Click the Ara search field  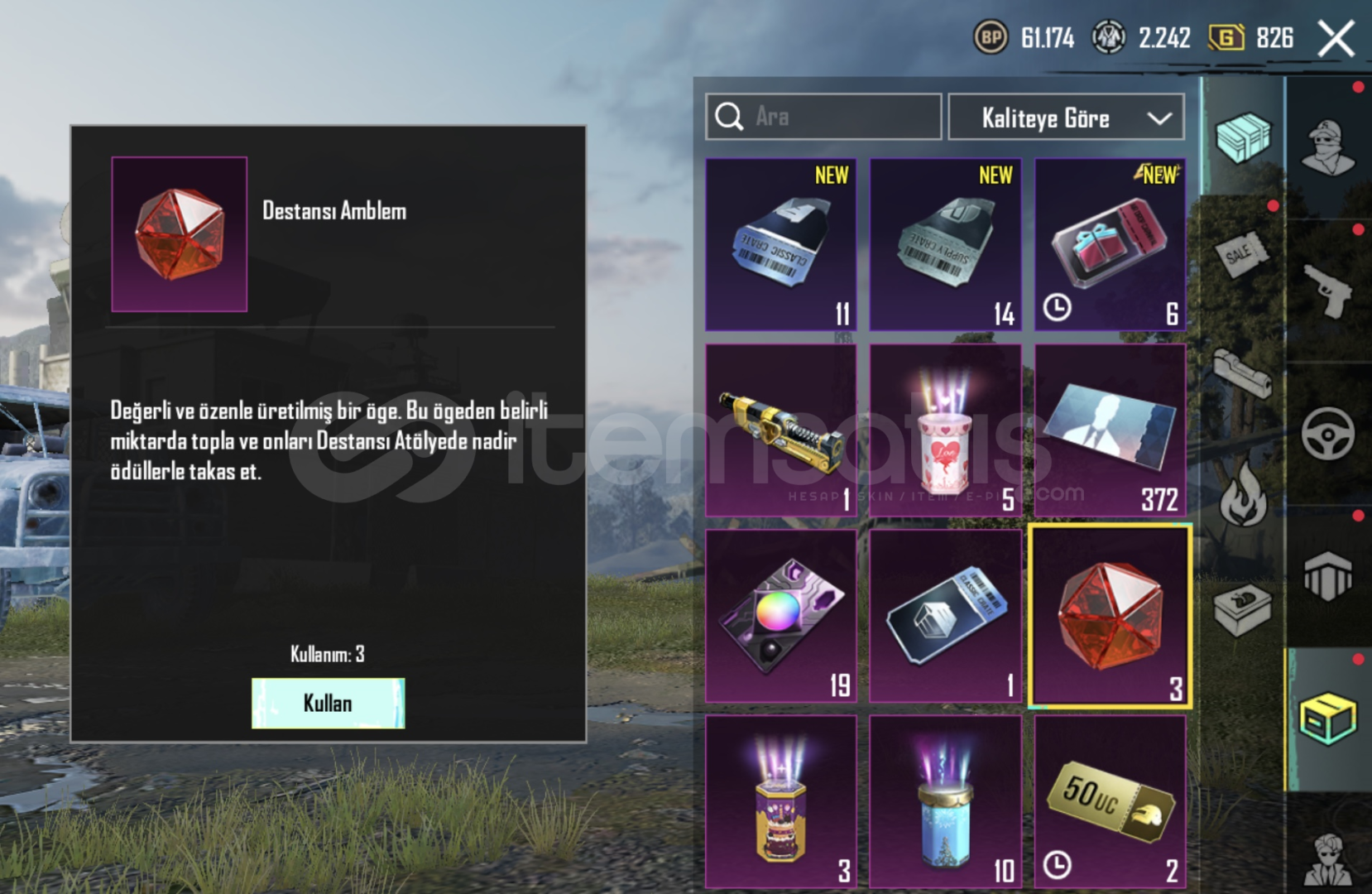[x=823, y=117]
